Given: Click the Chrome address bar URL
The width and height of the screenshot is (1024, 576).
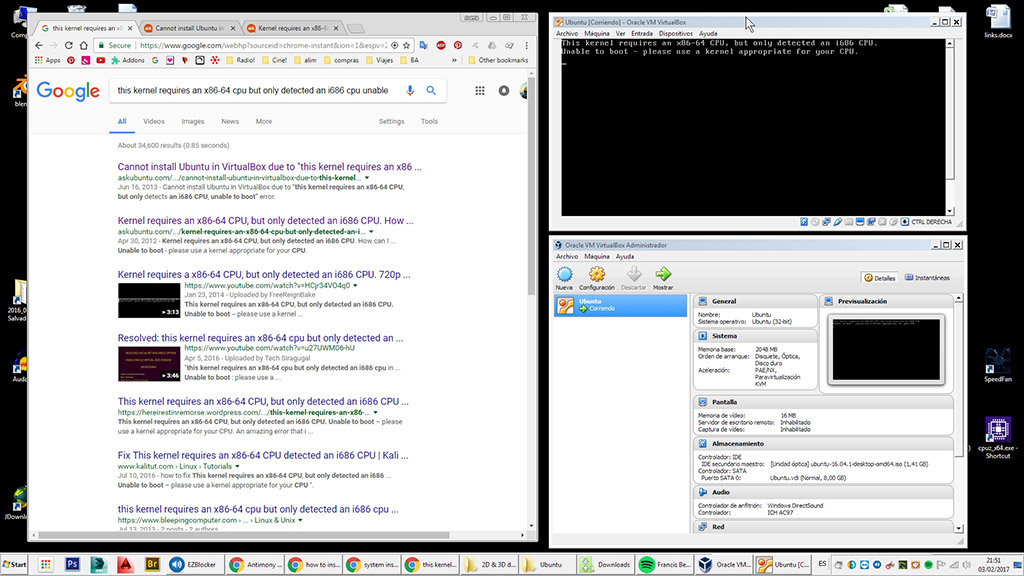Looking at the screenshot, I should [263, 45].
